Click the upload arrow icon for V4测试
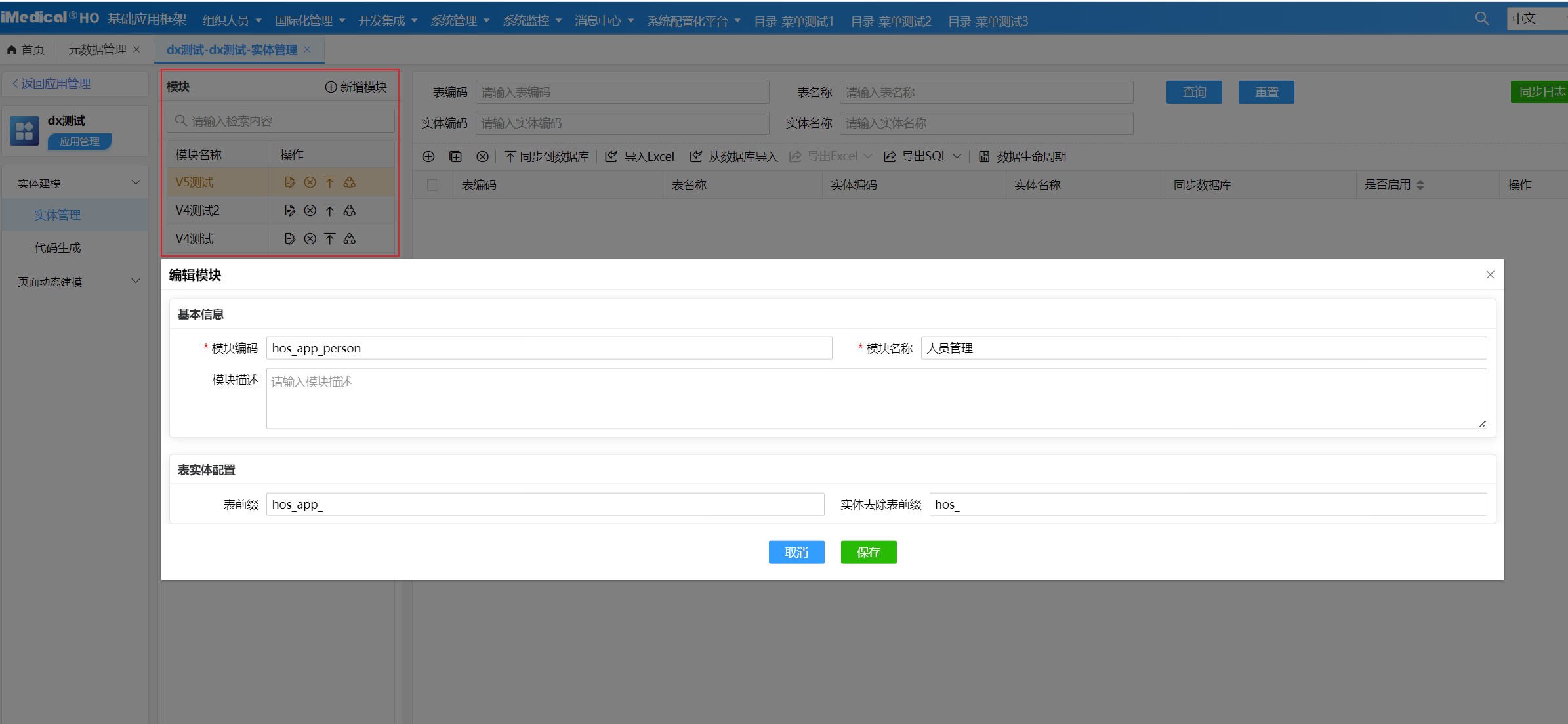The image size is (1568, 724). coord(329,239)
